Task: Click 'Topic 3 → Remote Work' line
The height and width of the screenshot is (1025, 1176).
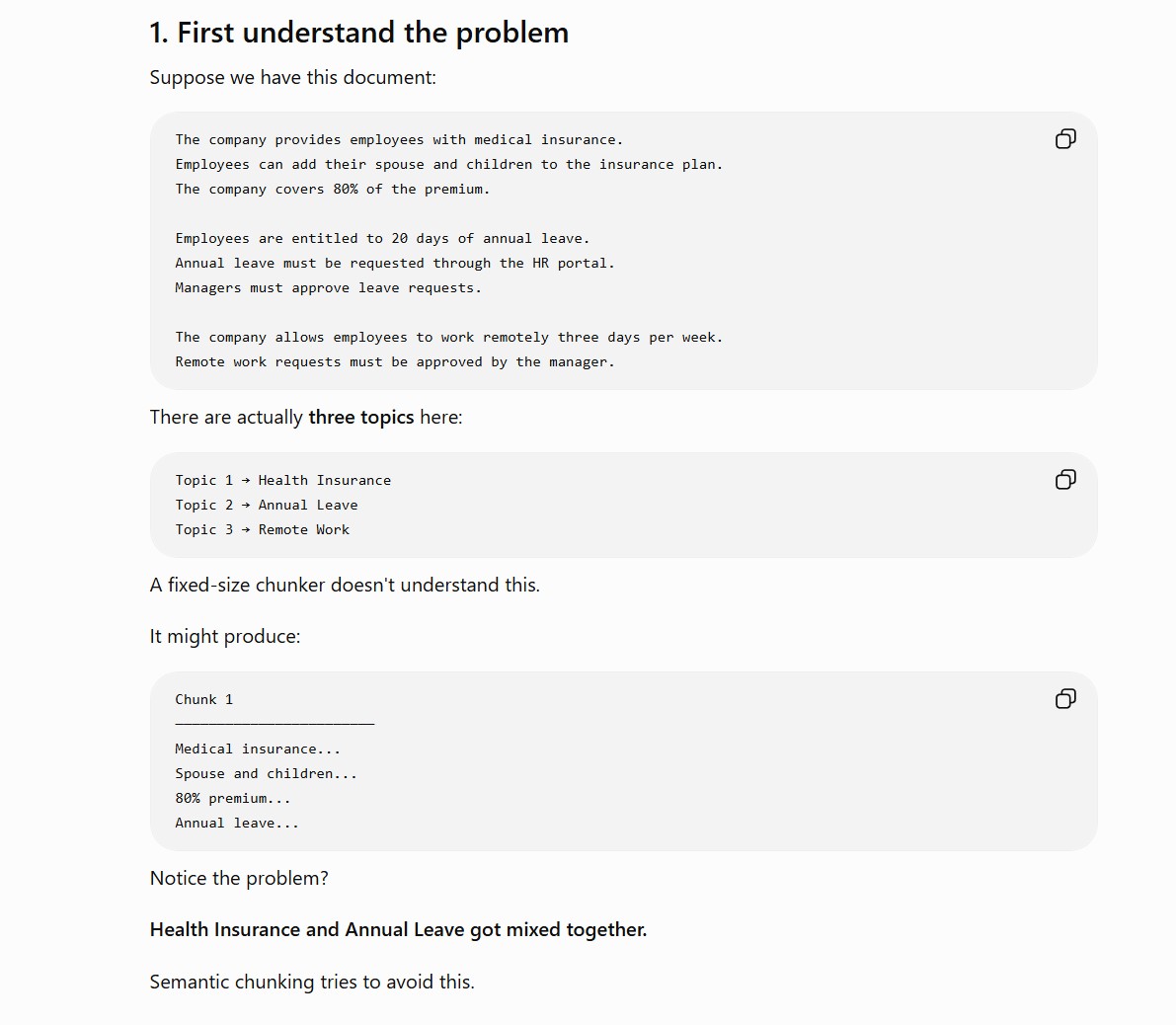Action: click(262, 530)
